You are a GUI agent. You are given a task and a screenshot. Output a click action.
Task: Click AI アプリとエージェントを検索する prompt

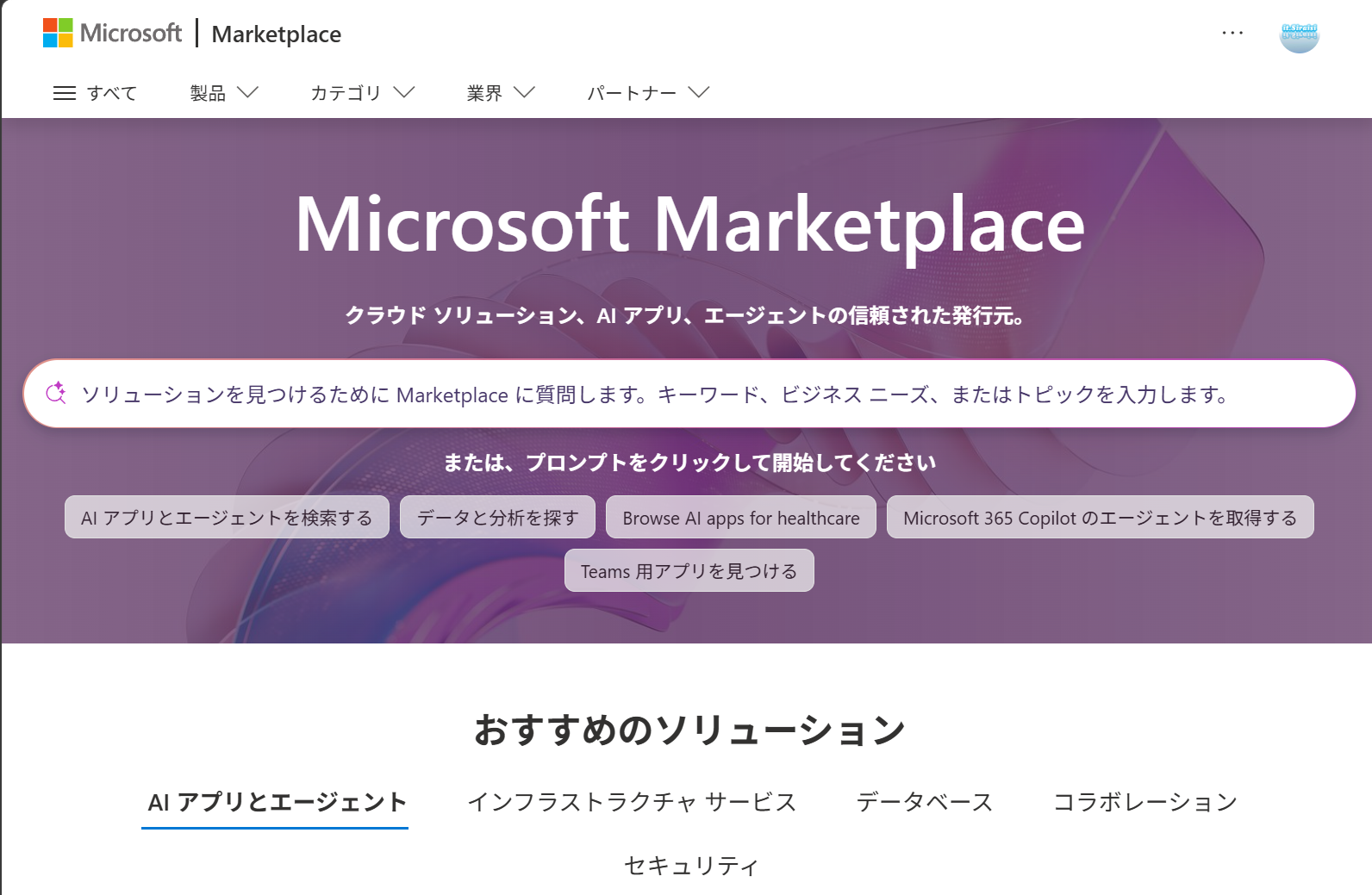coord(227,517)
